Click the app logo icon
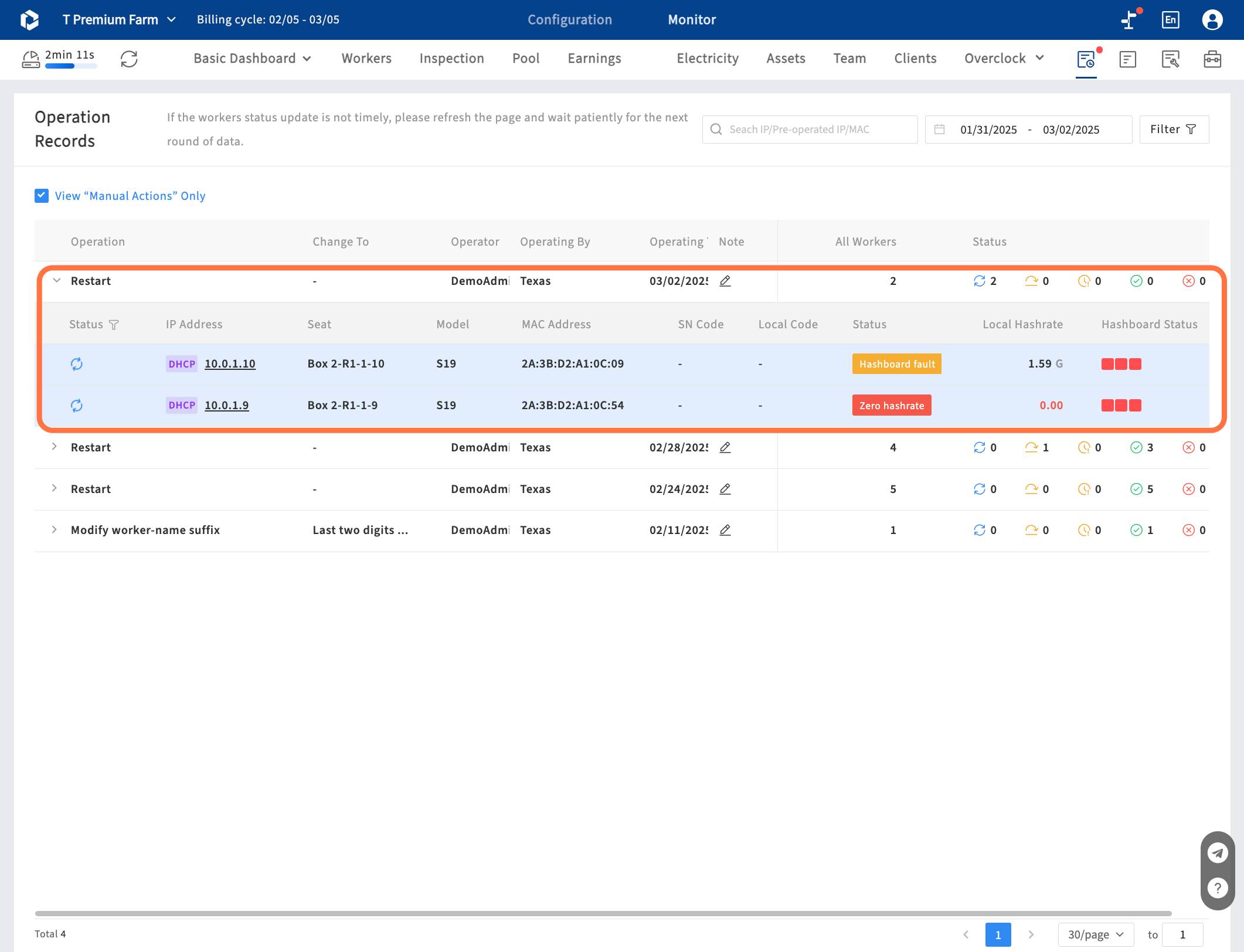 pos(29,20)
